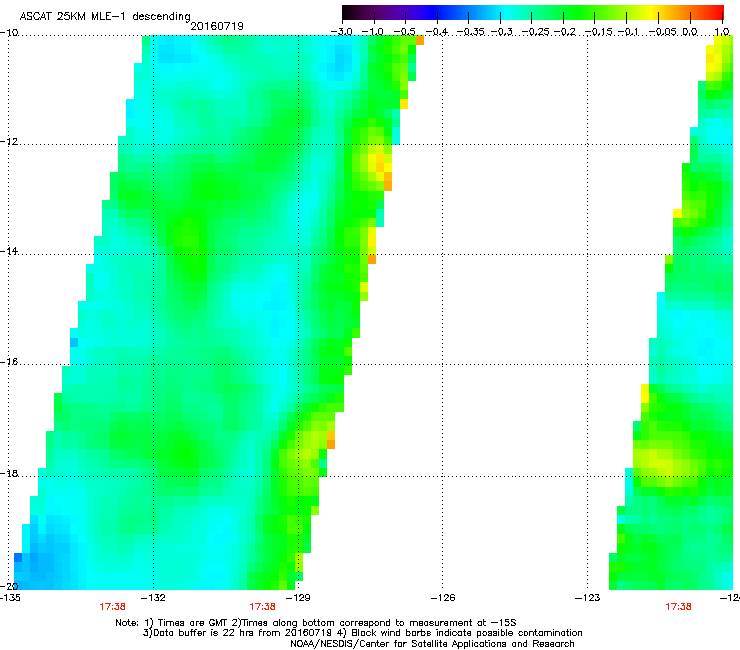Click the -126 longitude axis label
The height and width of the screenshot is (650, 740).
(x=443, y=598)
